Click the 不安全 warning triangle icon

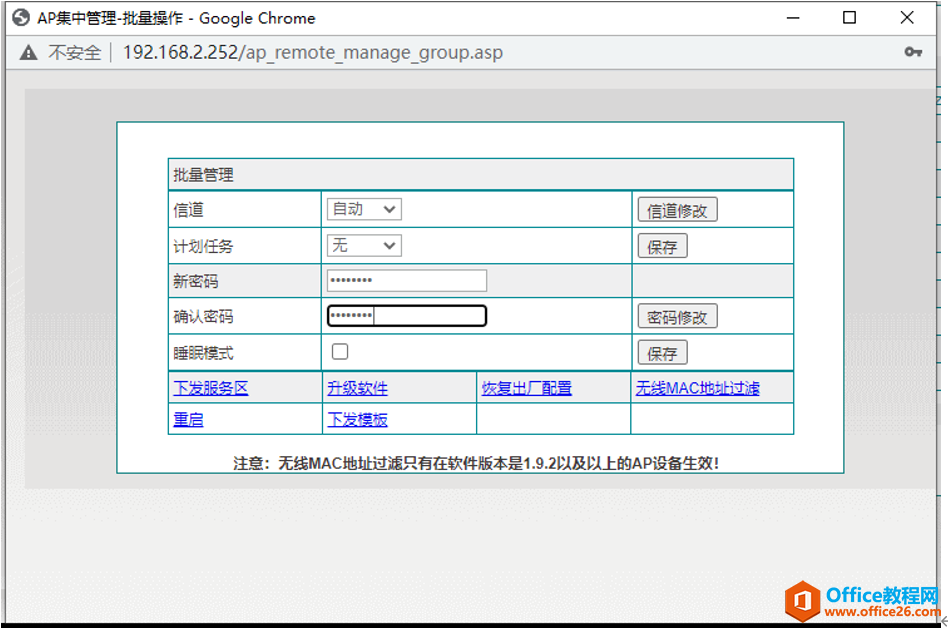point(28,53)
